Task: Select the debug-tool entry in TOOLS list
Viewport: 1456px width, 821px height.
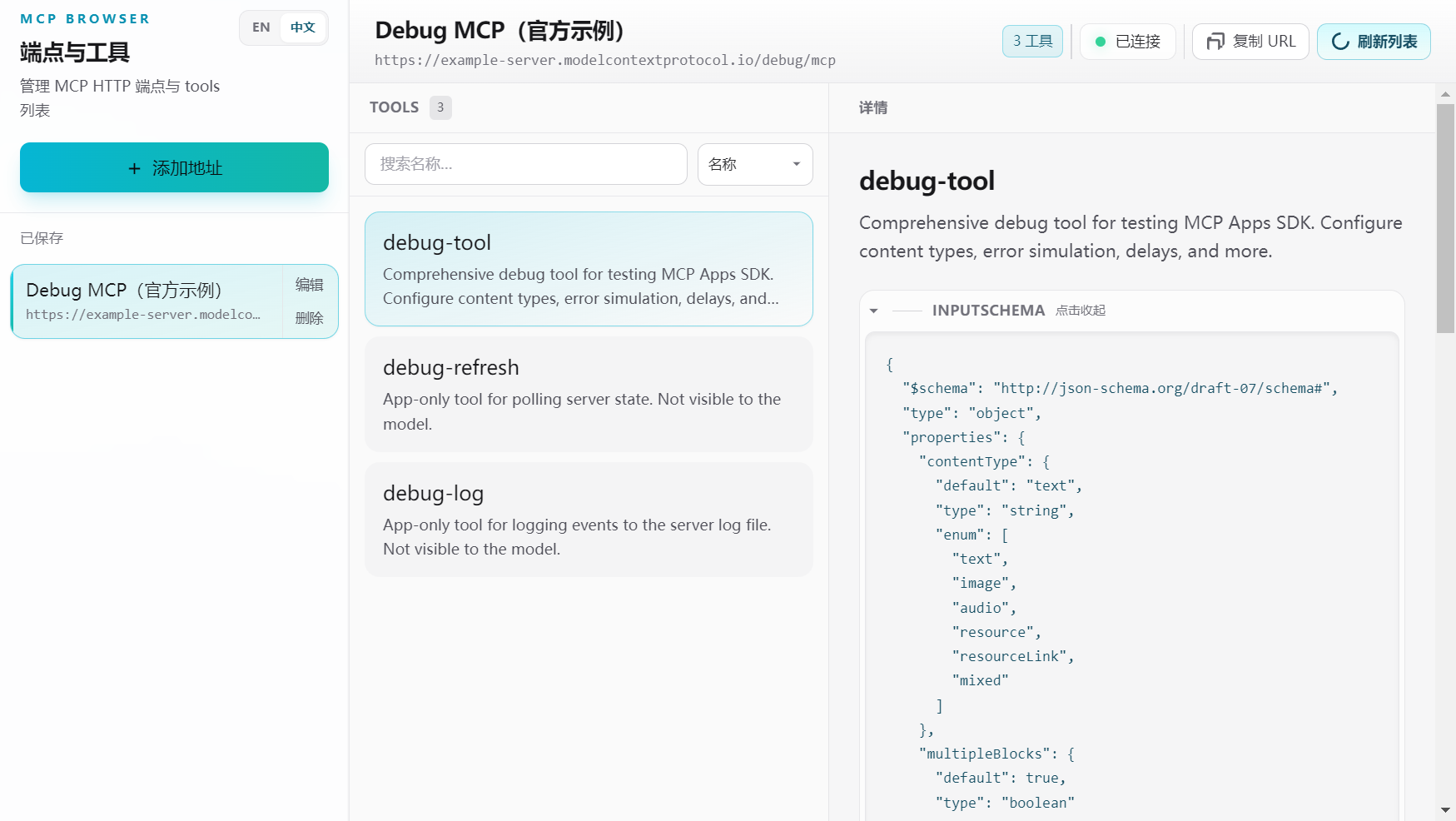Action: (x=589, y=268)
